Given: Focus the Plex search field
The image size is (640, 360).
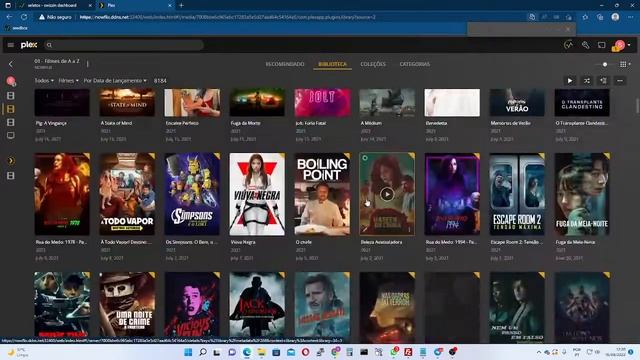Looking at the screenshot, I should (x=124, y=45).
